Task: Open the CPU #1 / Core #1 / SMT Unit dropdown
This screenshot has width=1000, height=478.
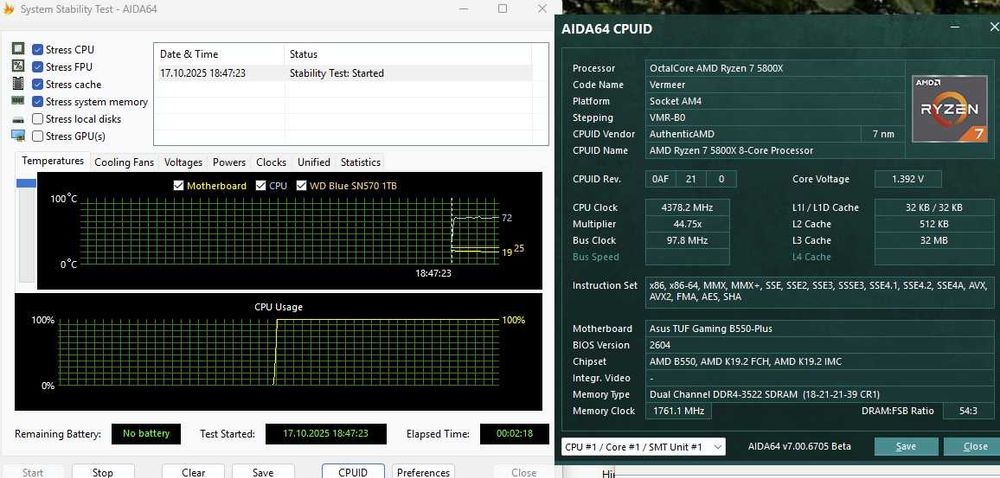Action: point(643,447)
